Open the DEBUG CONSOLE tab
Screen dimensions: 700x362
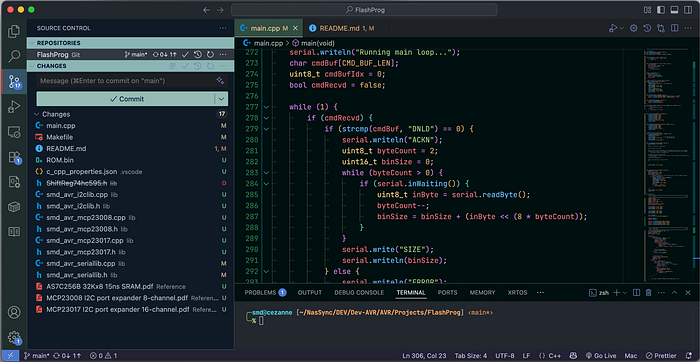click(359, 293)
